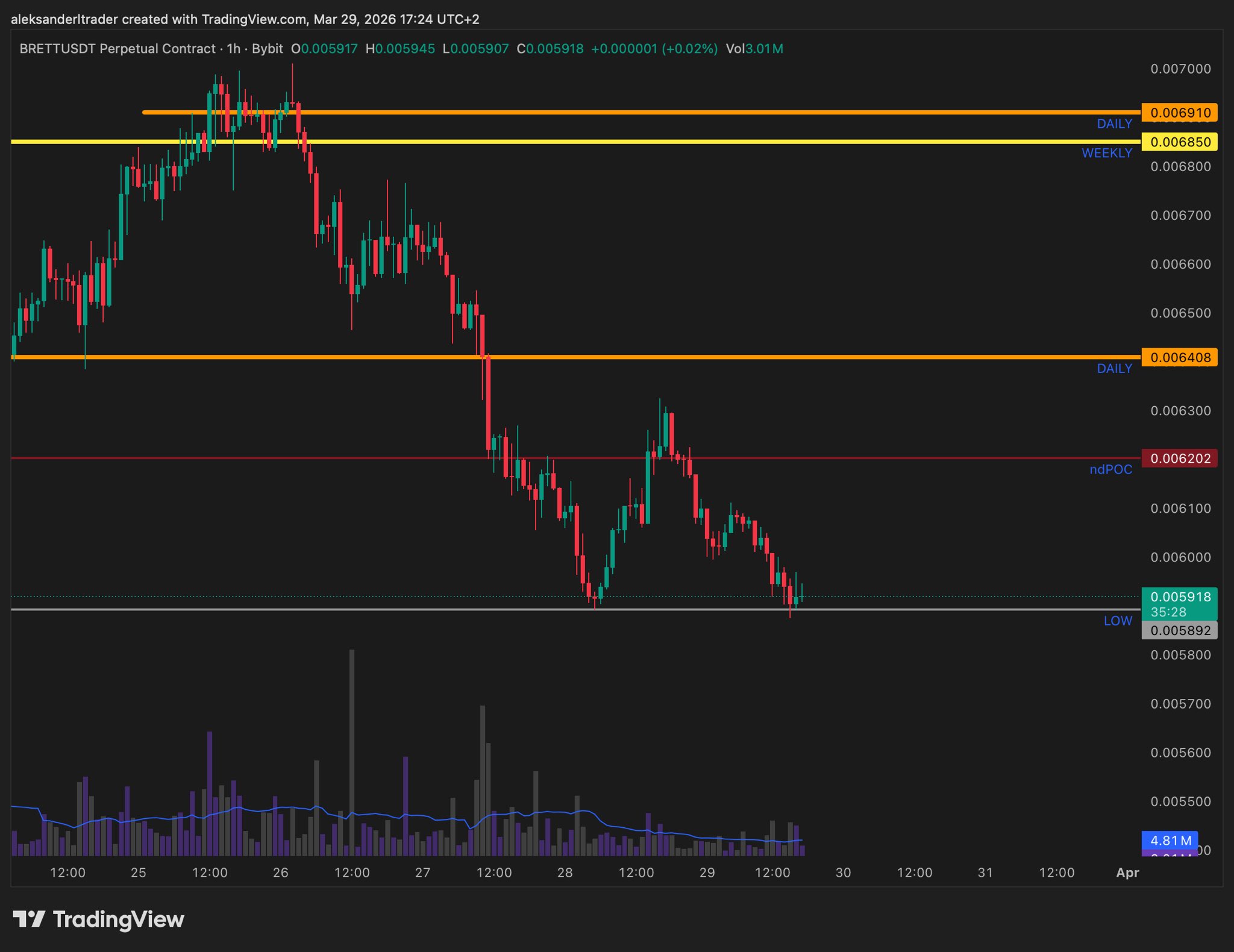
Task: Click the orange 0.006910 price label
Action: coord(1179,113)
